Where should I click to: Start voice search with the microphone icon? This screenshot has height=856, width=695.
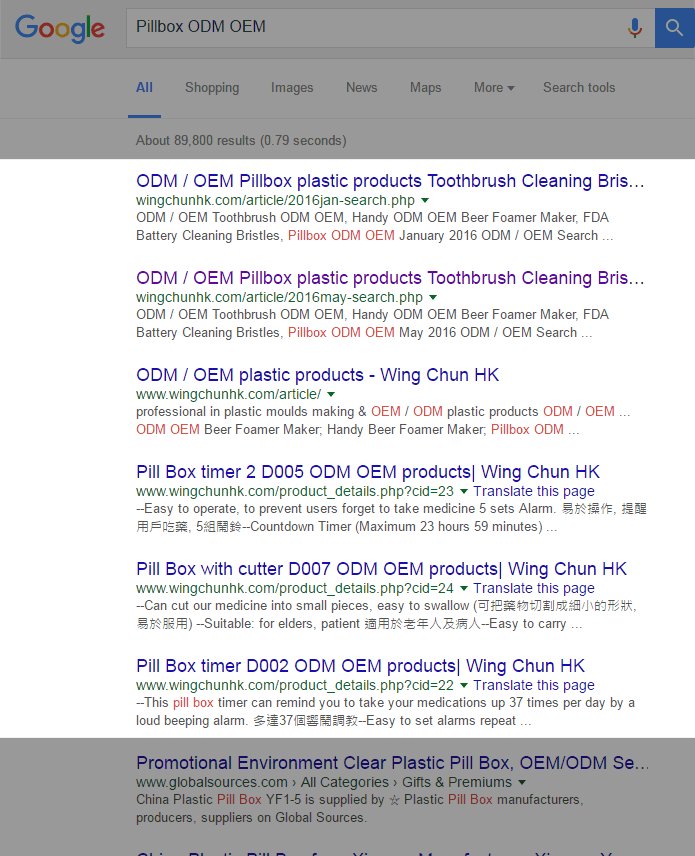pyautogui.click(x=634, y=27)
